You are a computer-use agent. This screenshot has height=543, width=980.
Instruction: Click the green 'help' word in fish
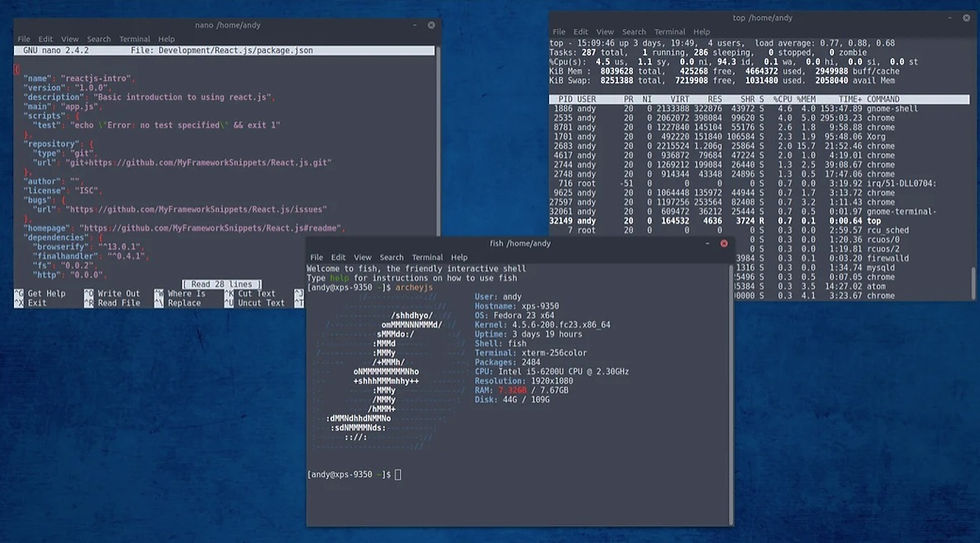pyautogui.click(x=339, y=278)
